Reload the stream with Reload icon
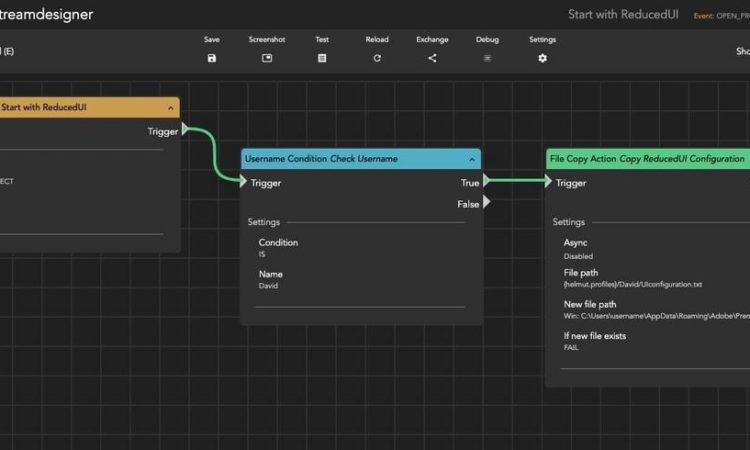The height and width of the screenshot is (450, 750). 377,58
